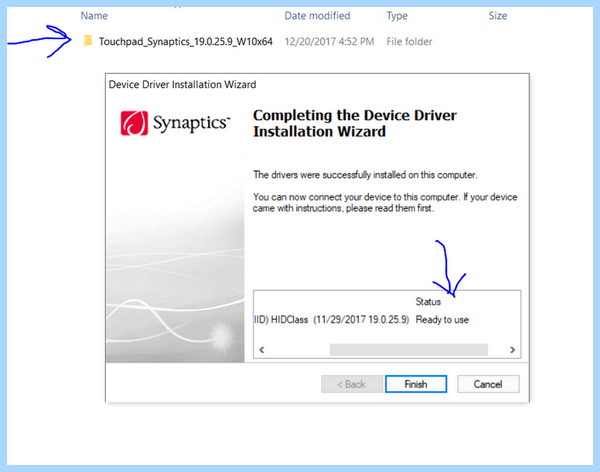Select the Touchpad_Synaptics_19.0.25.9_W10x64 folder name
This screenshot has width=600, height=472.
click(x=186, y=41)
